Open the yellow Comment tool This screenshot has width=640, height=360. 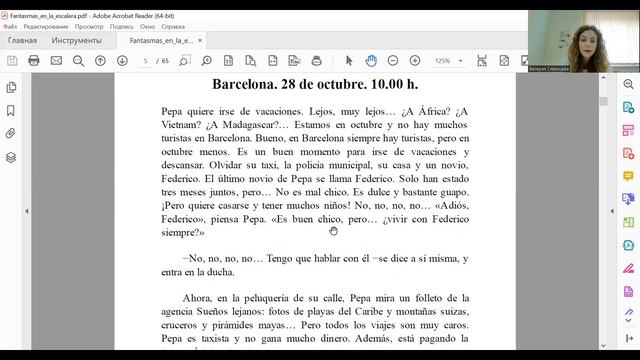click(628, 176)
